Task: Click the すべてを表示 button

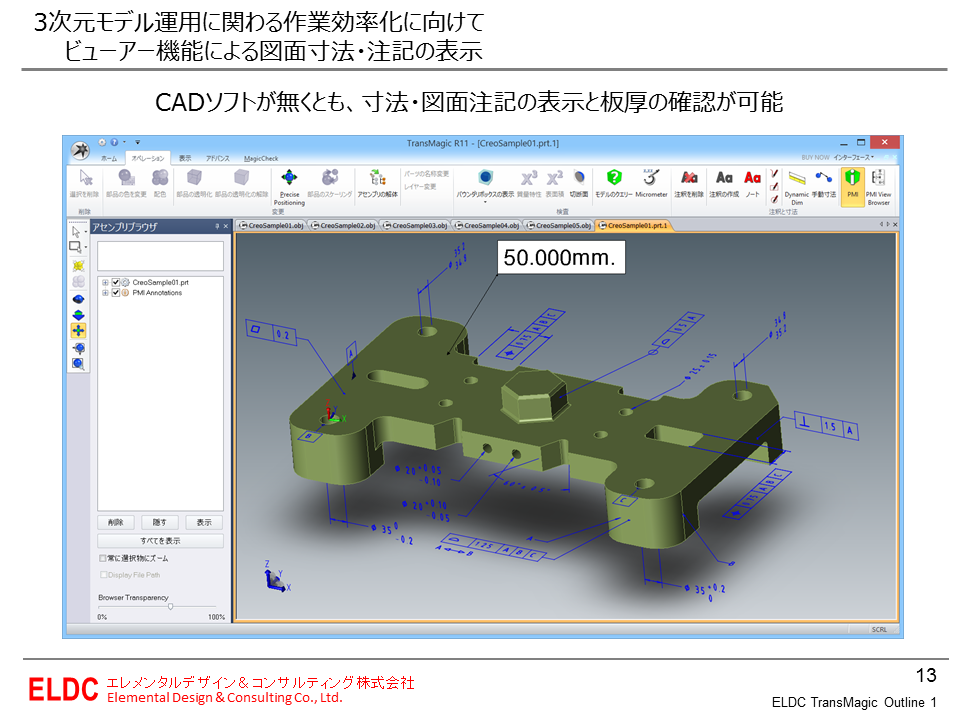Action: tap(160, 541)
